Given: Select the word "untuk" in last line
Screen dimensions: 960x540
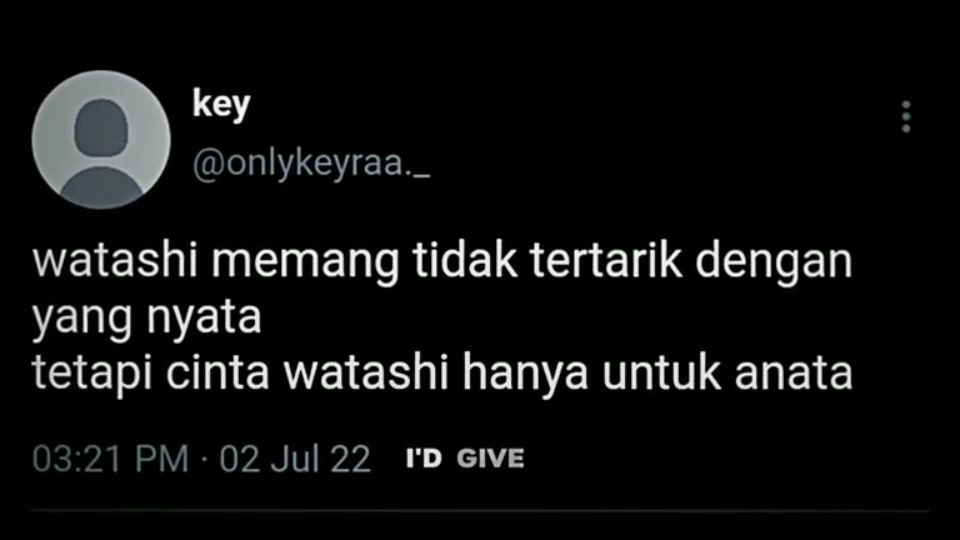Looking at the screenshot, I should coord(661,373).
